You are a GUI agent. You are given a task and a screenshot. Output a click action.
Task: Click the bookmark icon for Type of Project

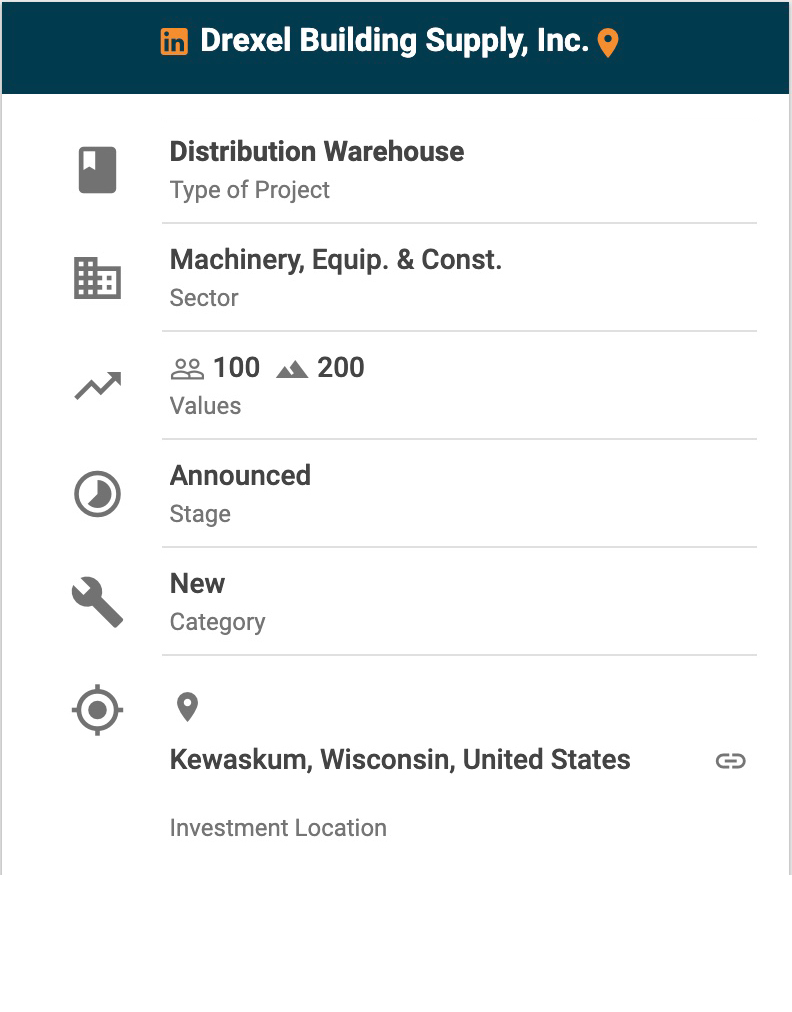point(97,170)
